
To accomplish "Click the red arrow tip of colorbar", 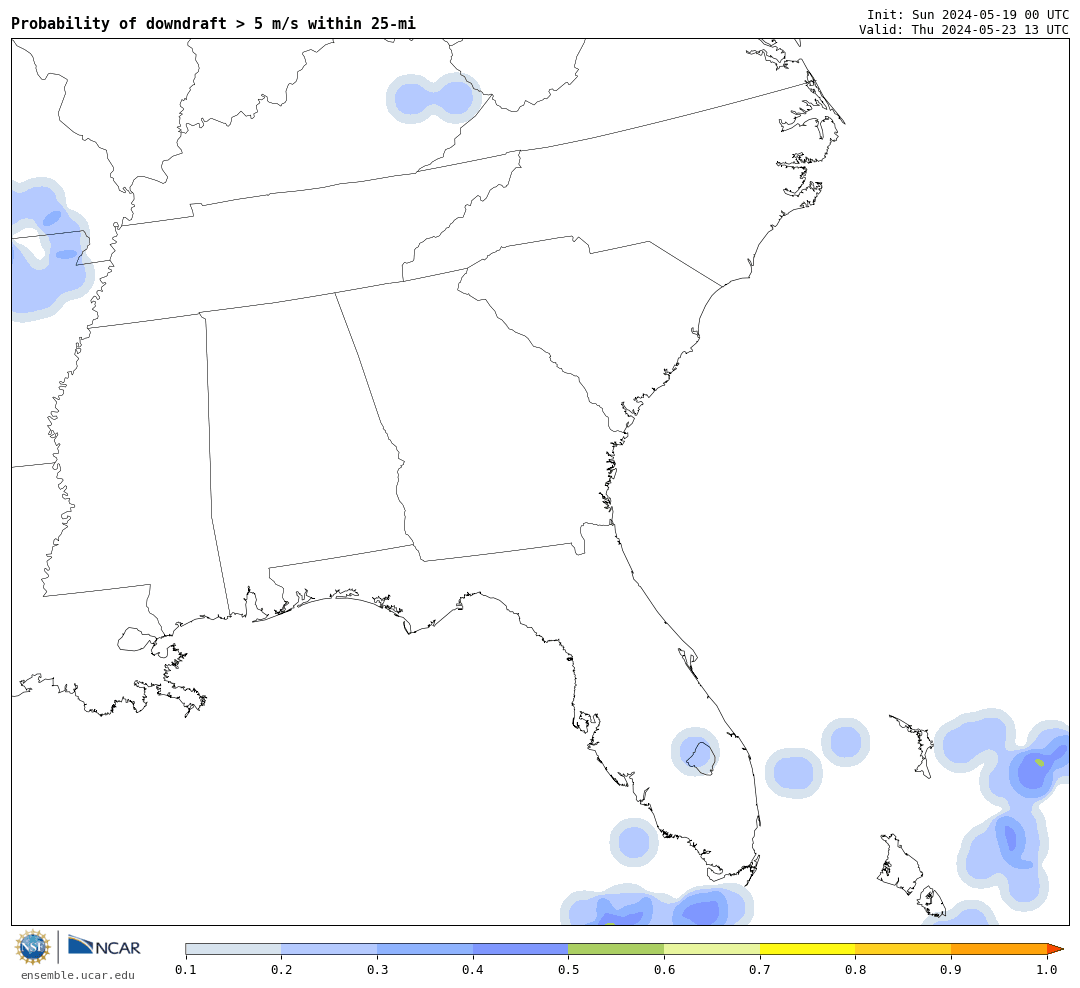I will click(x=1055, y=949).
